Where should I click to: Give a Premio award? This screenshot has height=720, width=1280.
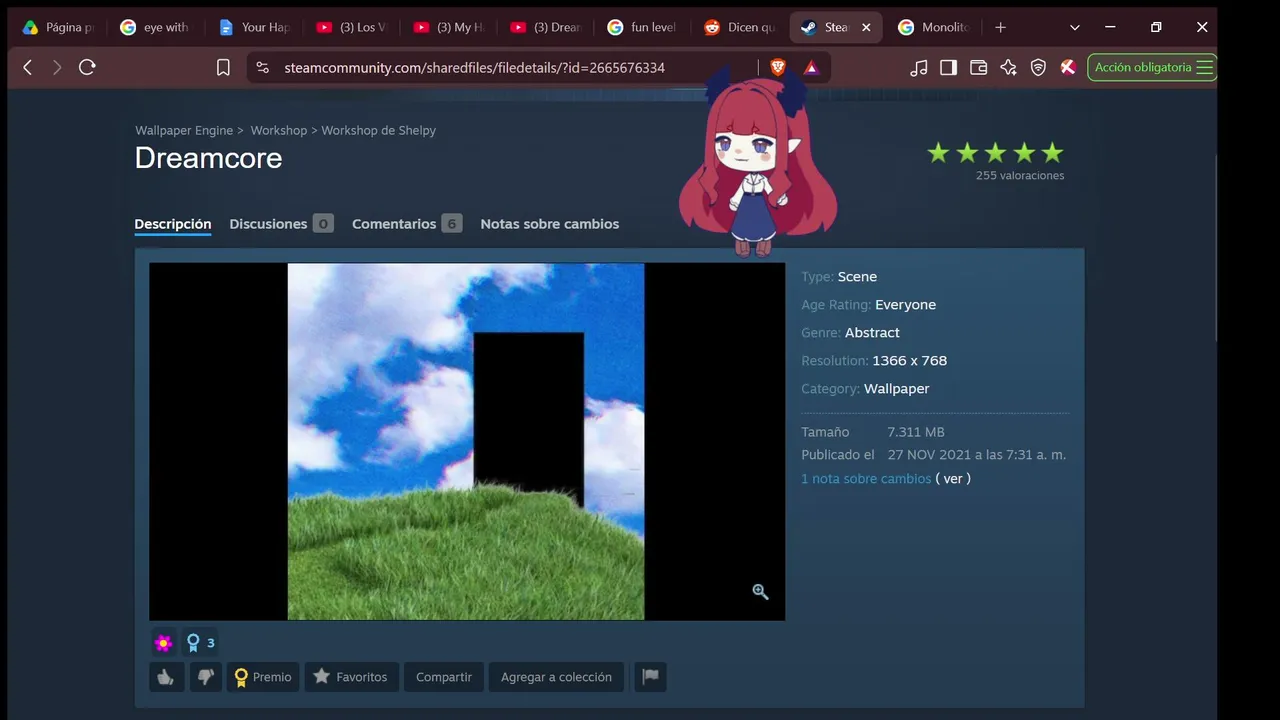pos(263,677)
